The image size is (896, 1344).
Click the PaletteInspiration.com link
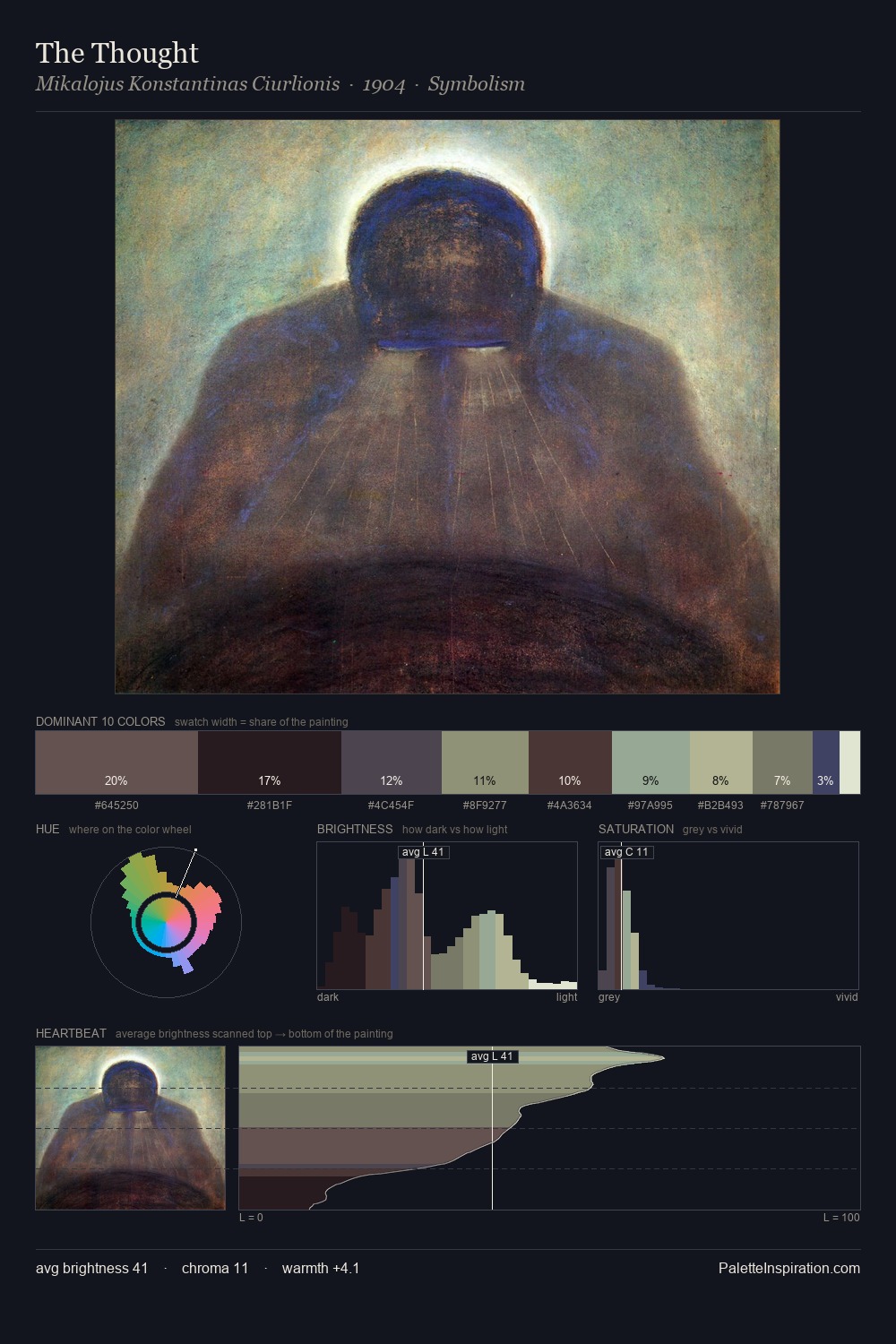coord(789,1268)
